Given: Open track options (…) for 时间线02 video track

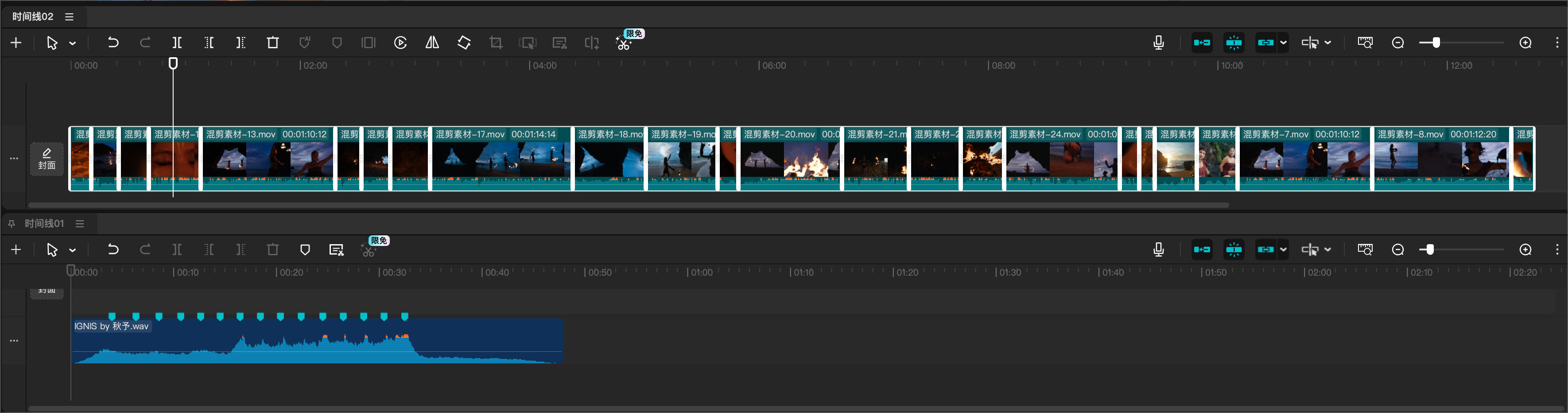Looking at the screenshot, I should click(x=14, y=158).
